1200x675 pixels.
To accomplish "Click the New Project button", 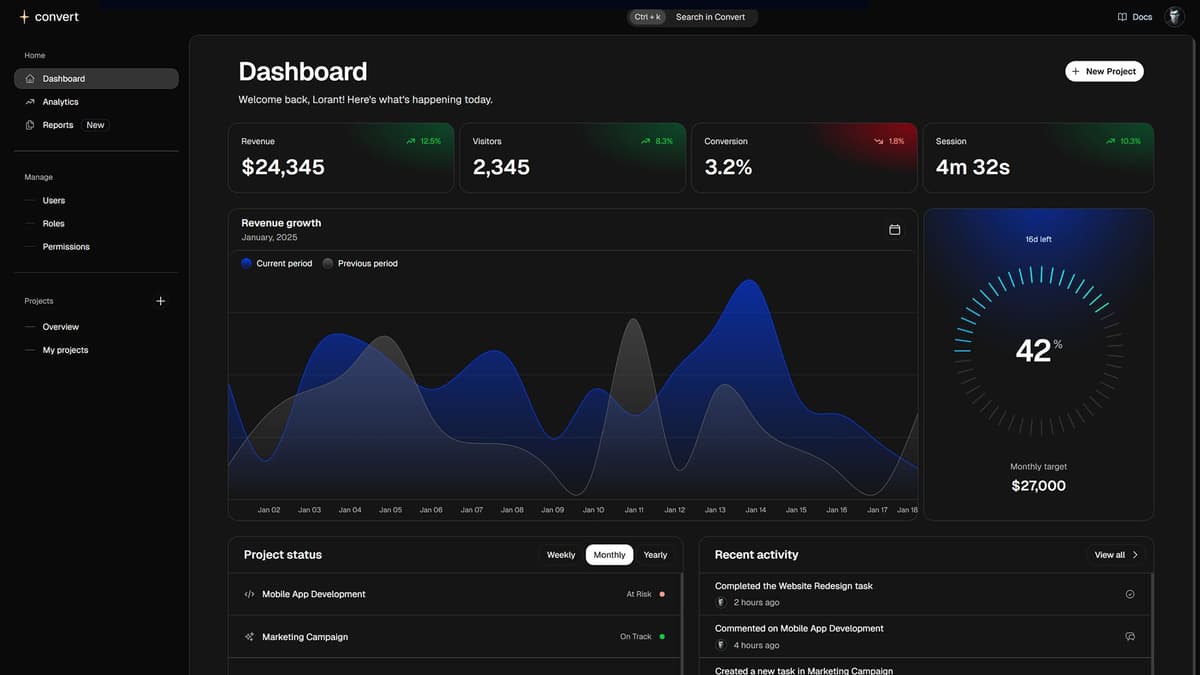I will point(1104,71).
